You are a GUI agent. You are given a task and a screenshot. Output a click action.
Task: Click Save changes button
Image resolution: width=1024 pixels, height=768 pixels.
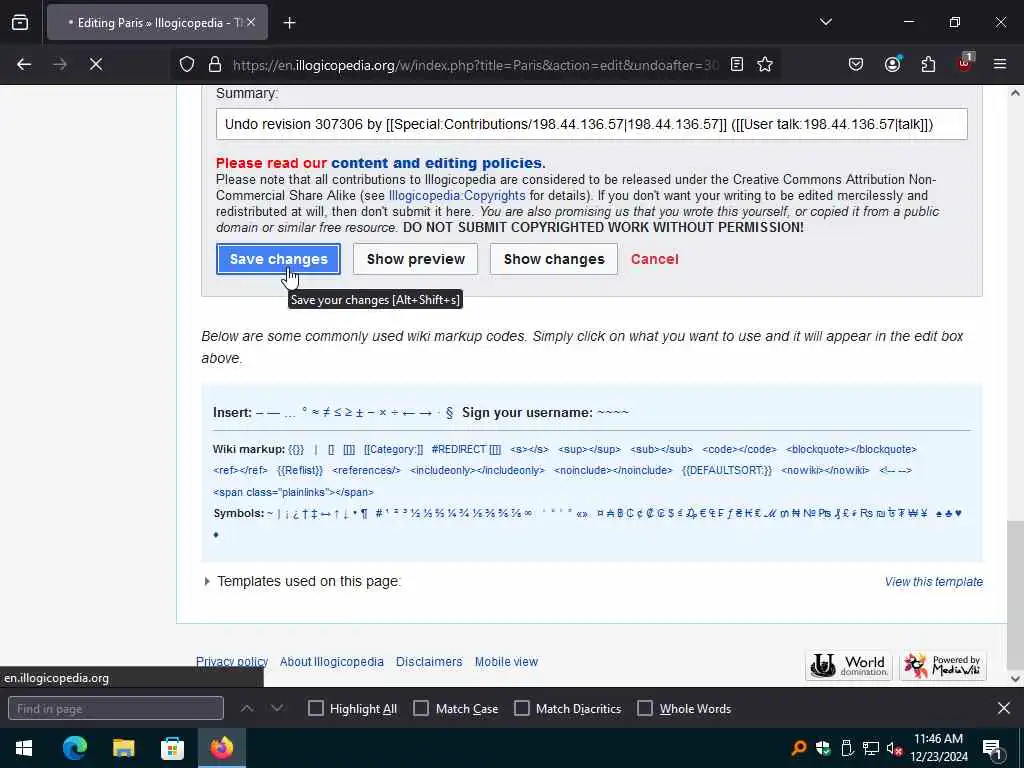coord(278,259)
